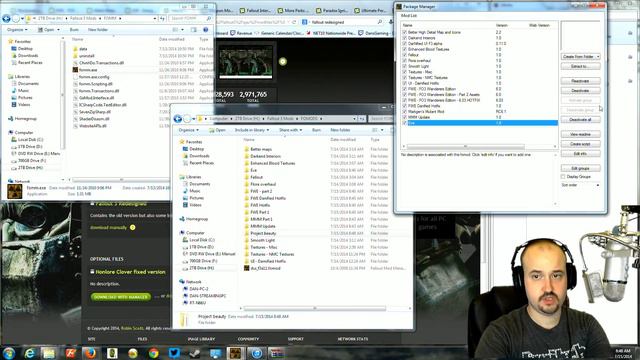Open the Include in library dropdown

coord(251,130)
